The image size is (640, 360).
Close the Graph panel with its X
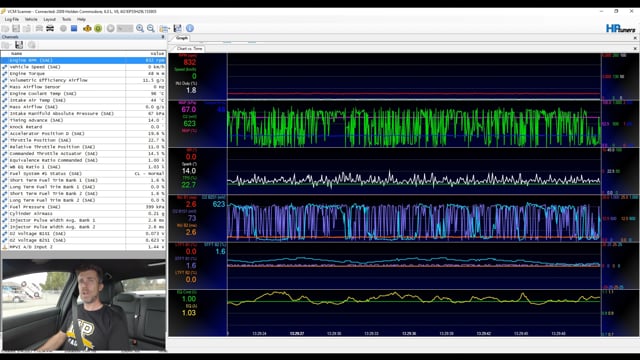pyautogui.click(x=635, y=38)
